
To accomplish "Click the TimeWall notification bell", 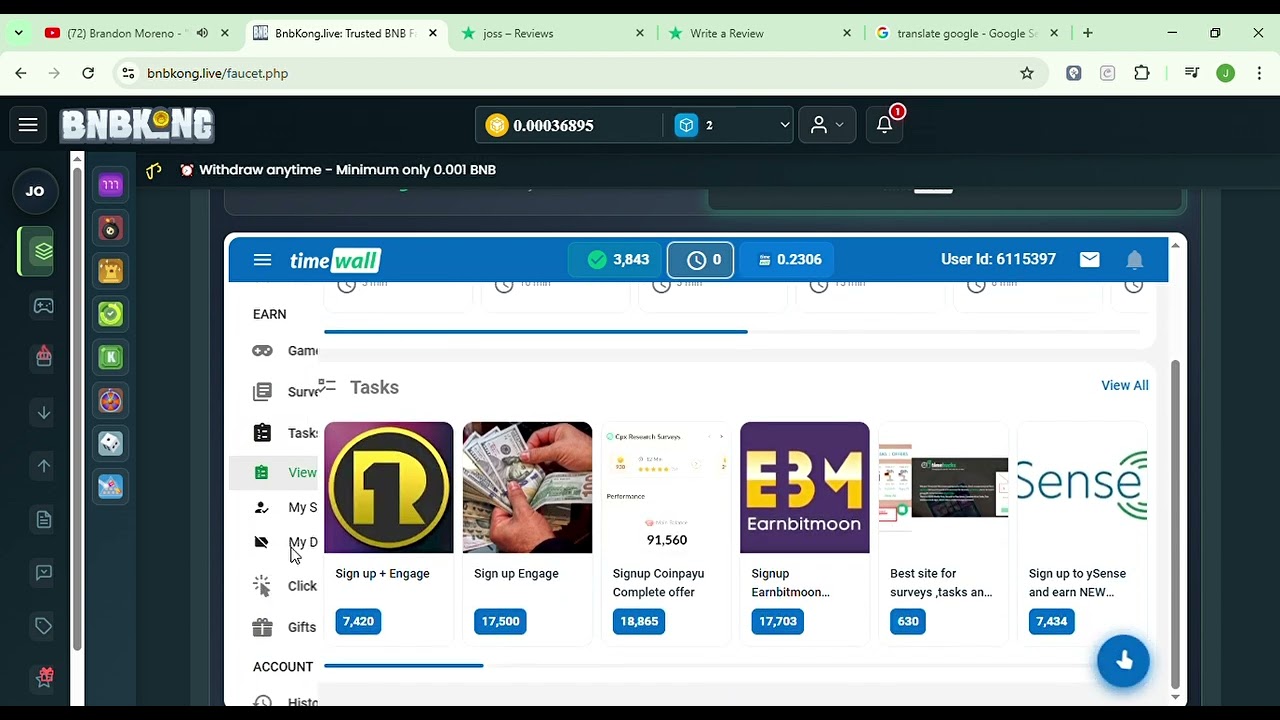I will [1134, 260].
